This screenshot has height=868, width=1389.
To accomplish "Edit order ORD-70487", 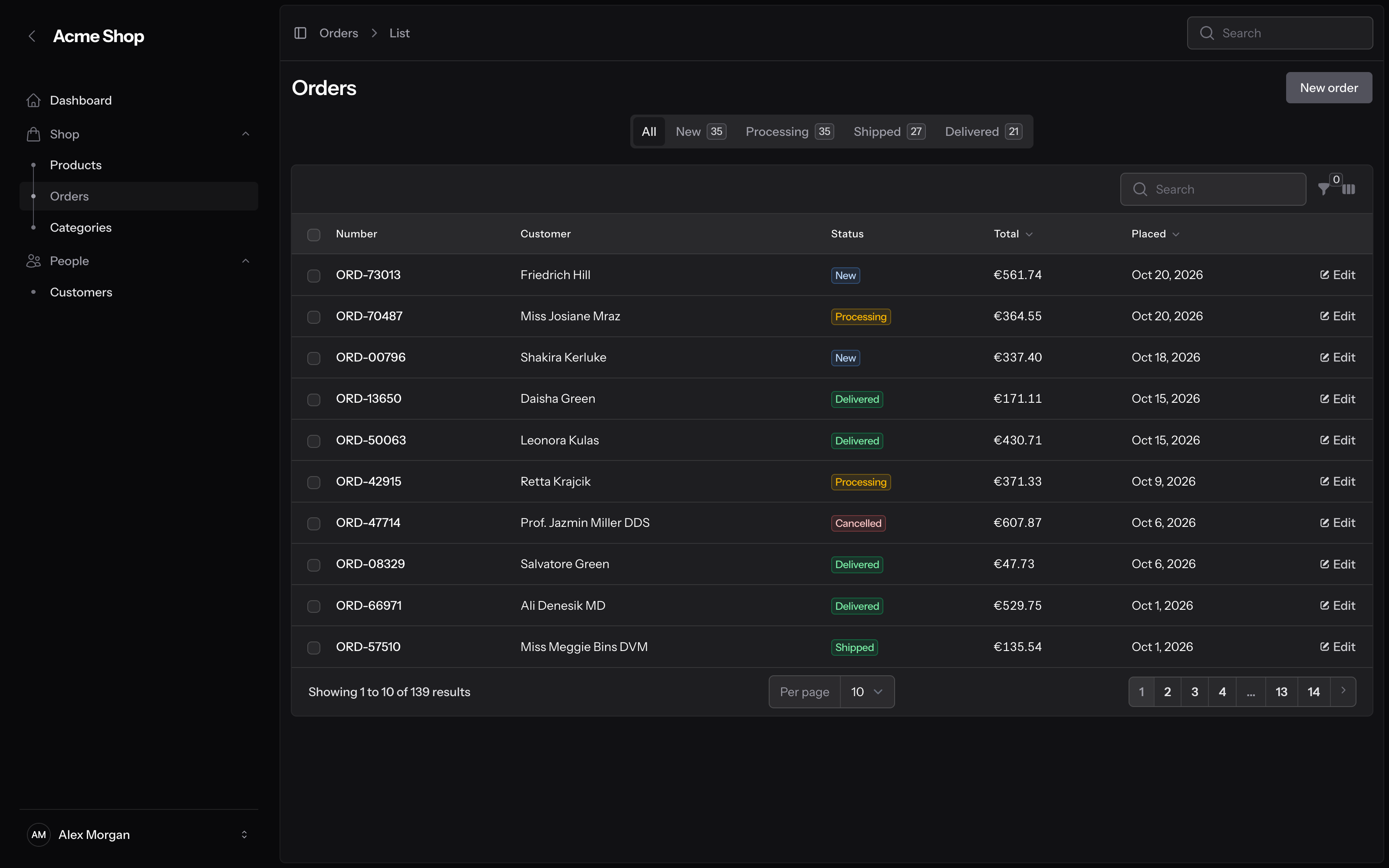I will 1337,316.
